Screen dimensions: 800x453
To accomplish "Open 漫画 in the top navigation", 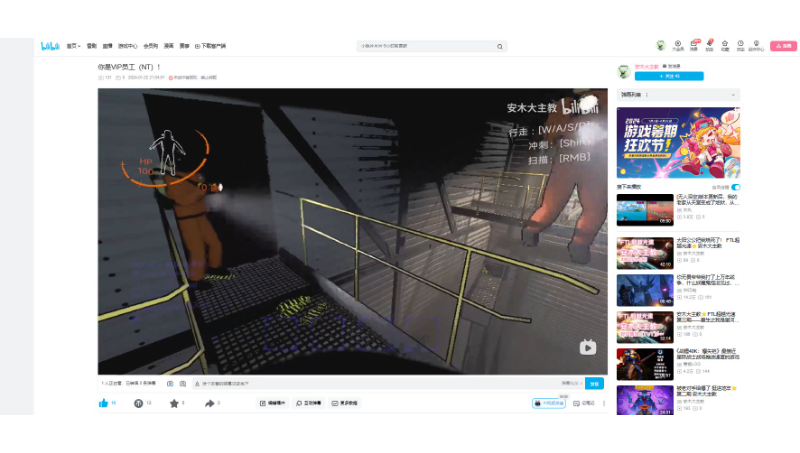I will pyautogui.click(x=169, y=46).
